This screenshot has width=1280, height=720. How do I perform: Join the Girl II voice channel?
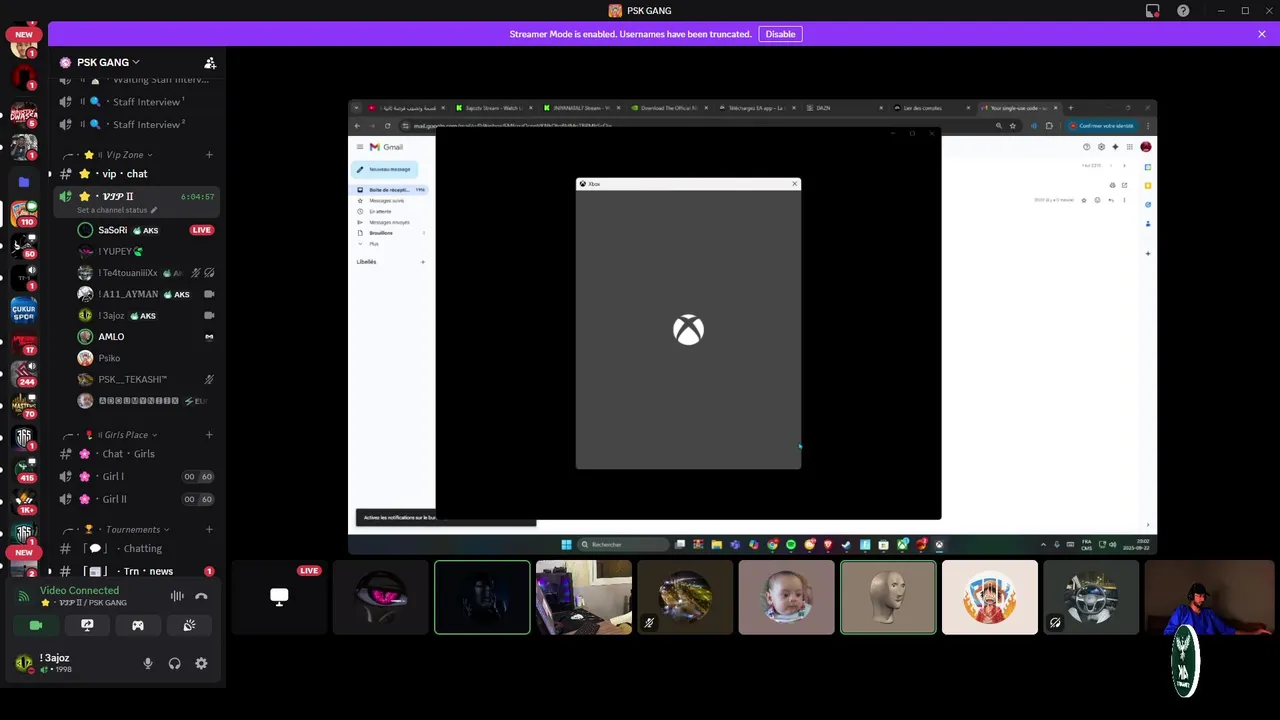[x=135, y=499]
